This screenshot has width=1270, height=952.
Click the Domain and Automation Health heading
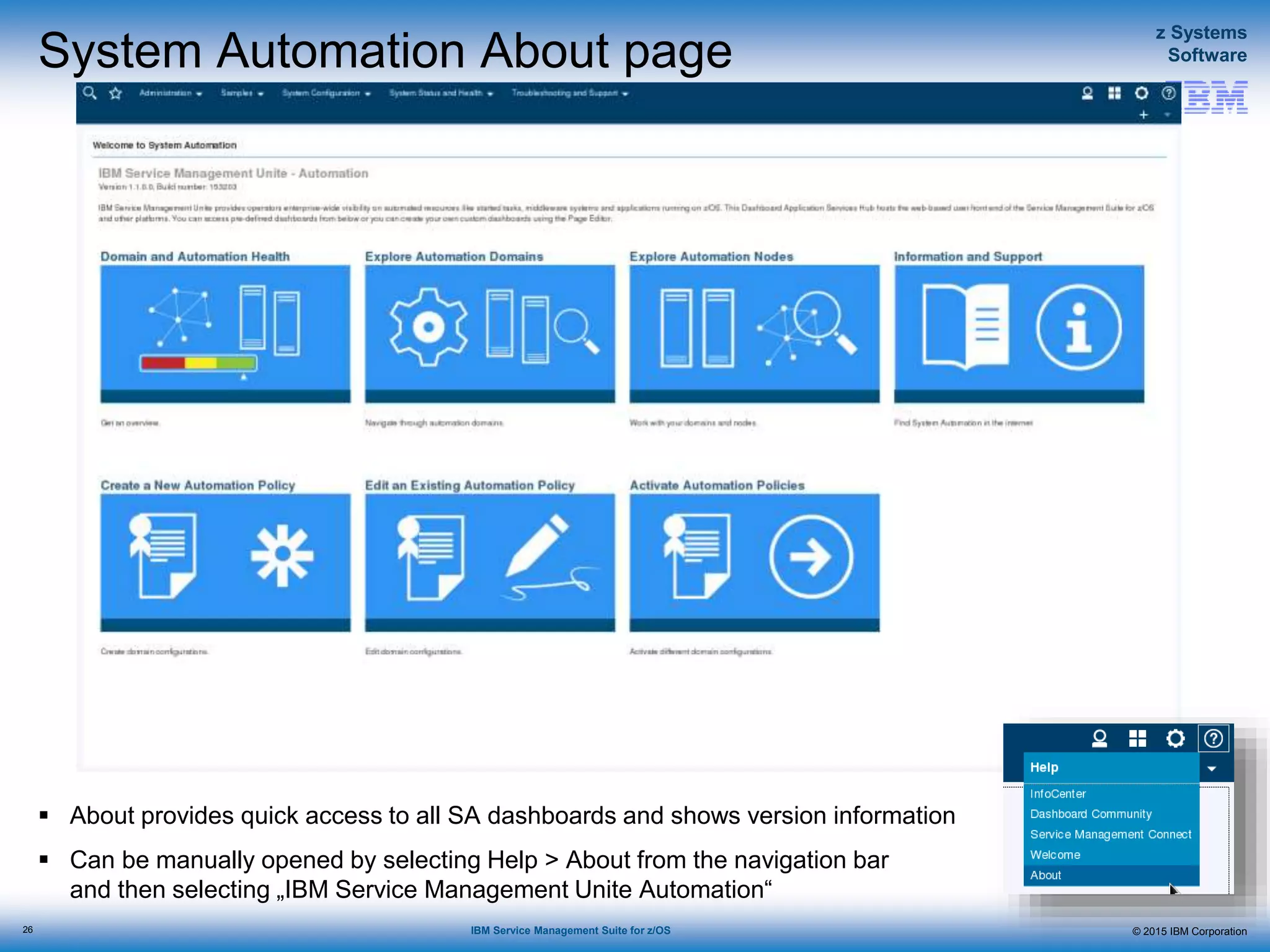[x=195, y=257]
